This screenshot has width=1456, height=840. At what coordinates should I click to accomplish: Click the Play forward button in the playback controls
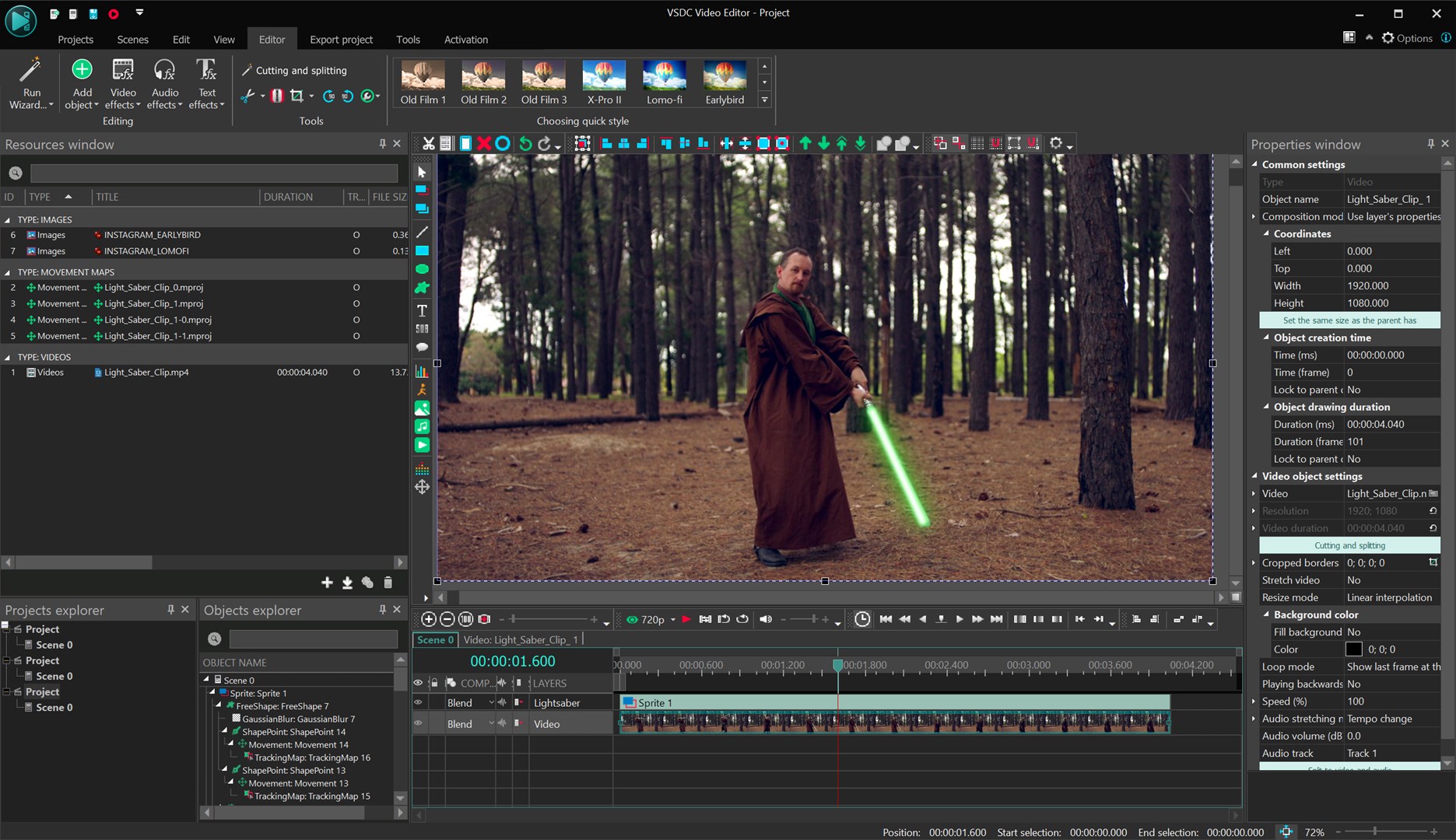(960, 619)
